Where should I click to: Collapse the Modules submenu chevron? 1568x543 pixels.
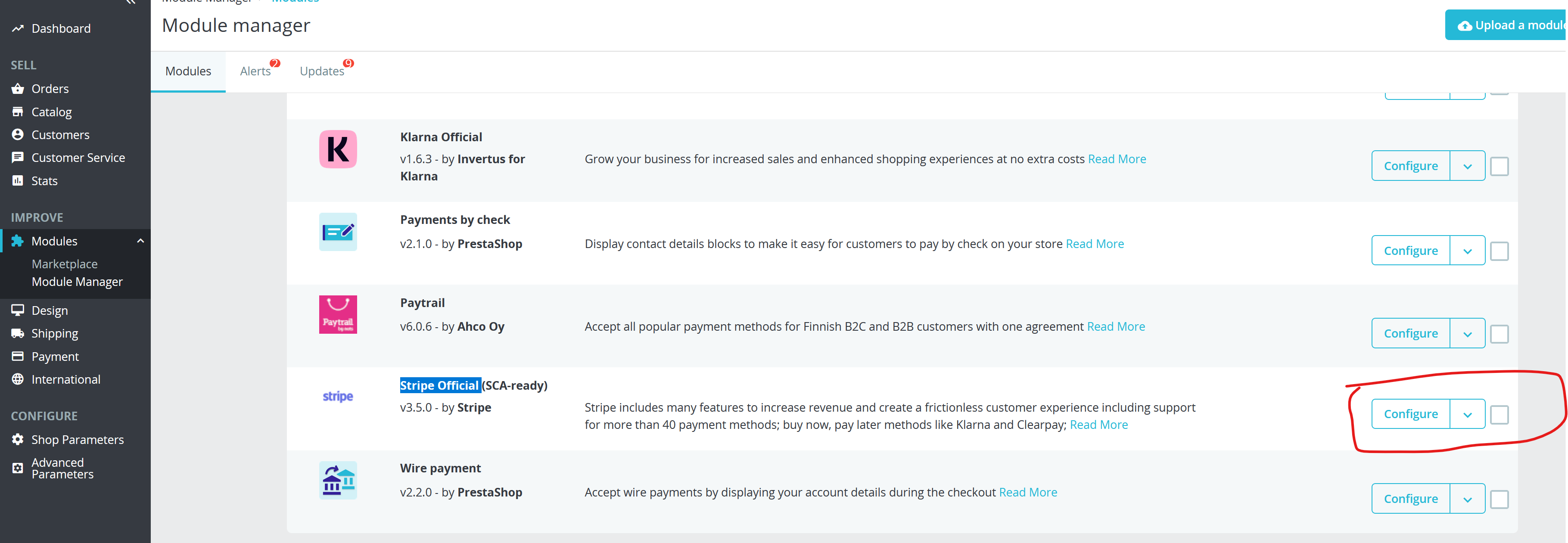point(140,241)
